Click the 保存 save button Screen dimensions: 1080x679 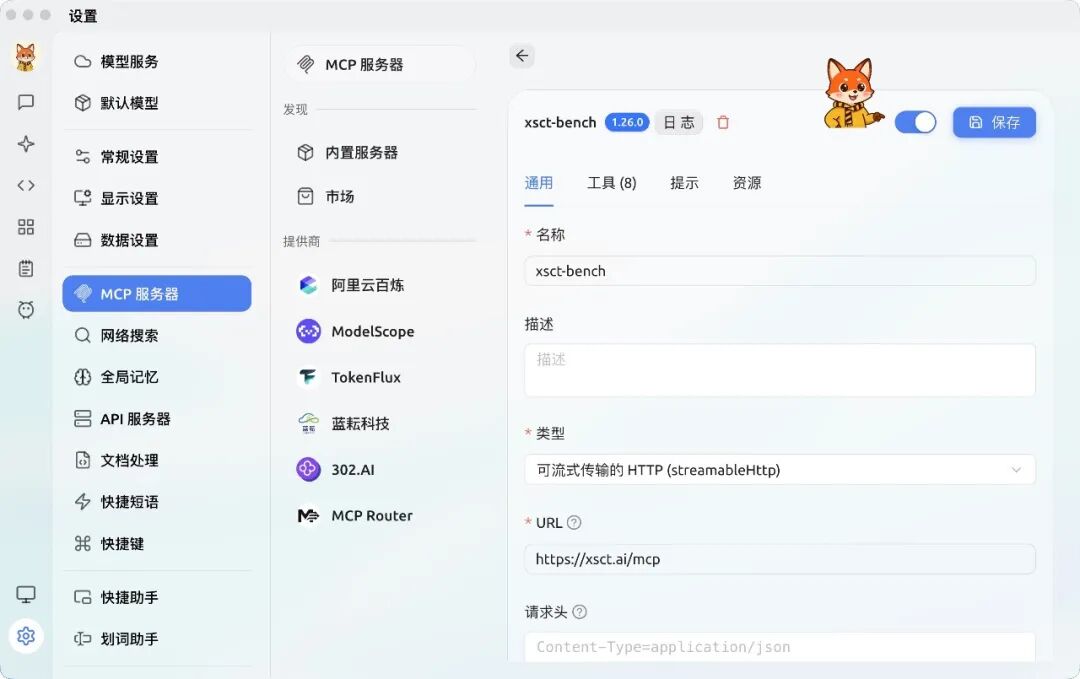[x=994, y=121]
